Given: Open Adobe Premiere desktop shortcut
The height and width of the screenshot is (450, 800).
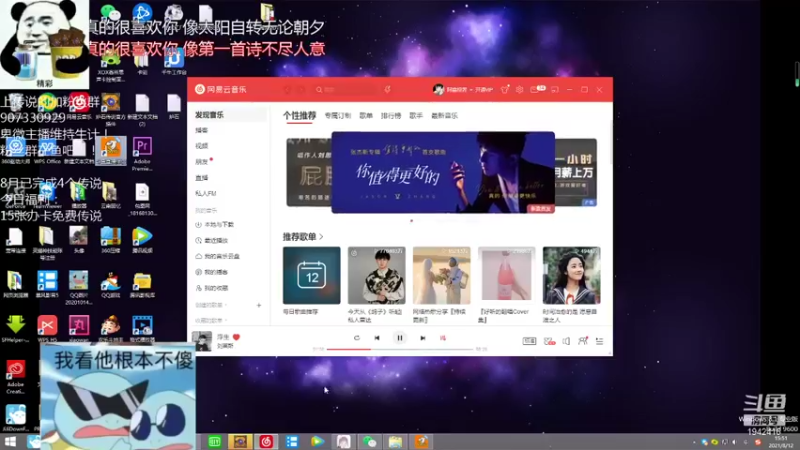Looking at the screenshot, I should [x=142, y=153].
